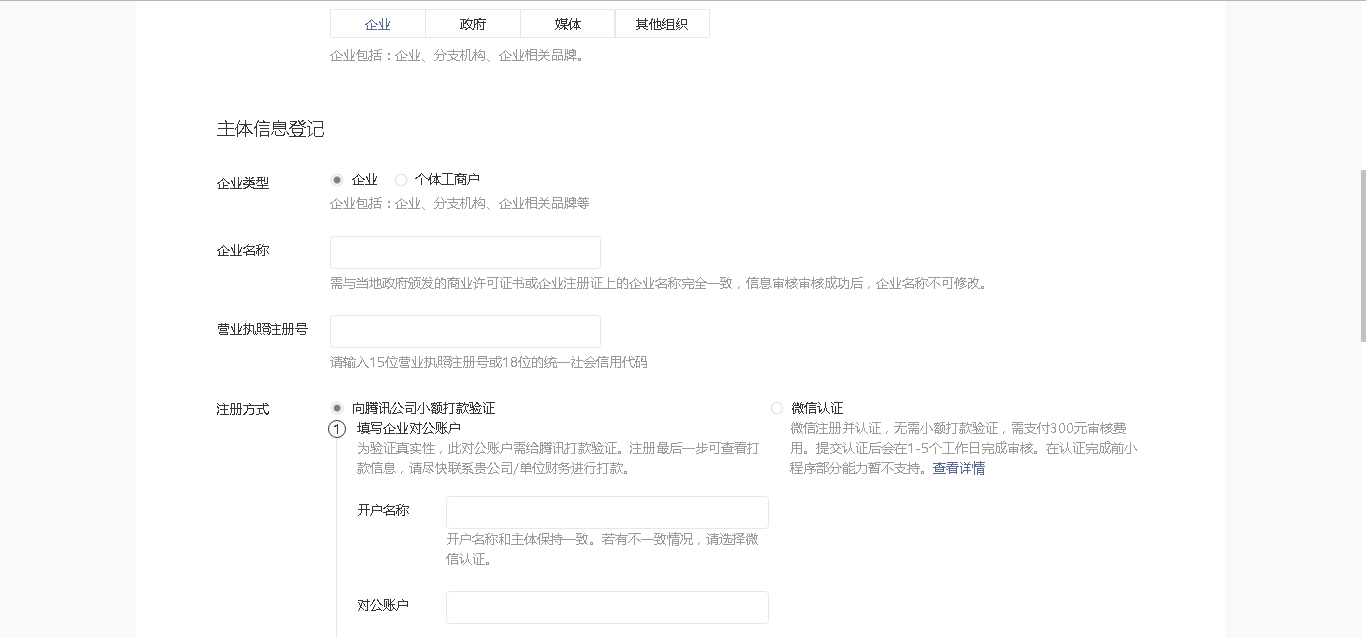Image resolution: width=1366 pixels, height=638 pixels.
Task: Click the 注册方式 field label
Action: pyautogui.click(x=243, y=409)
